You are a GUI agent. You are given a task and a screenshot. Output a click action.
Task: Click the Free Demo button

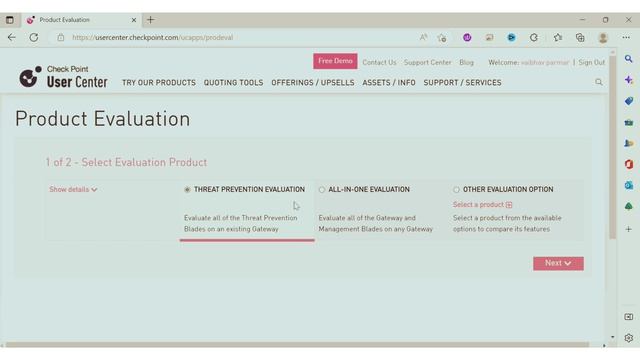(x=335, y=61)
